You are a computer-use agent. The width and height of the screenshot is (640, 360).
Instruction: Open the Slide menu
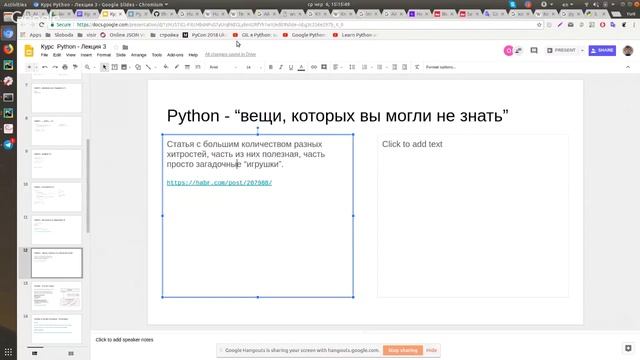coord(121,55)
